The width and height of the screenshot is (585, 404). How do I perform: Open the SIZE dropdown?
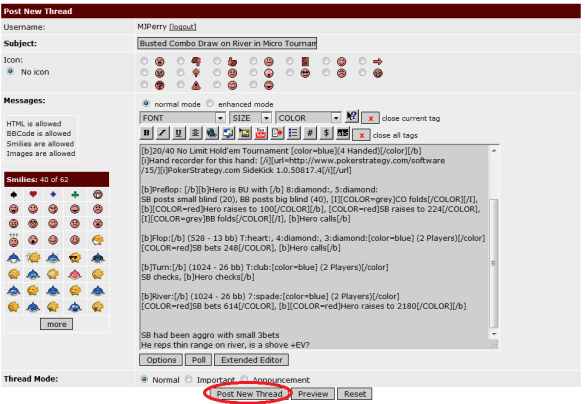(x=250, y=118)
